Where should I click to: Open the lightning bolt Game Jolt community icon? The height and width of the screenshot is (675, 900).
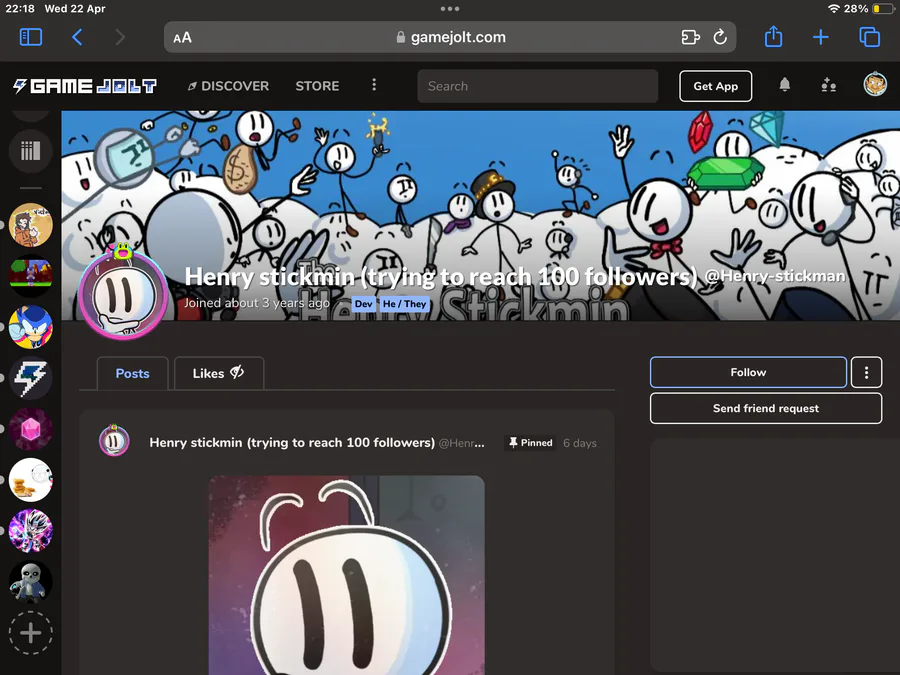30,378
